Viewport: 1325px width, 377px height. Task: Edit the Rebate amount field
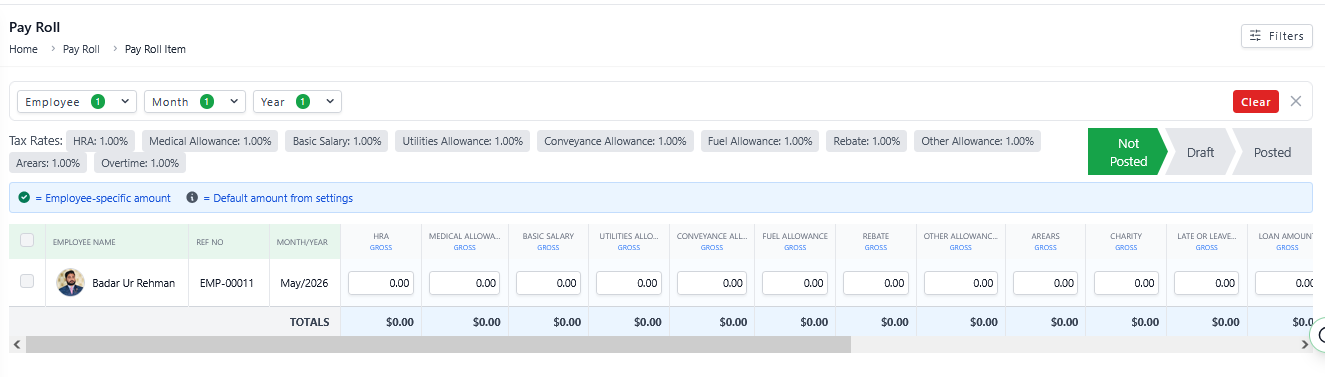[x=876, y=283]
